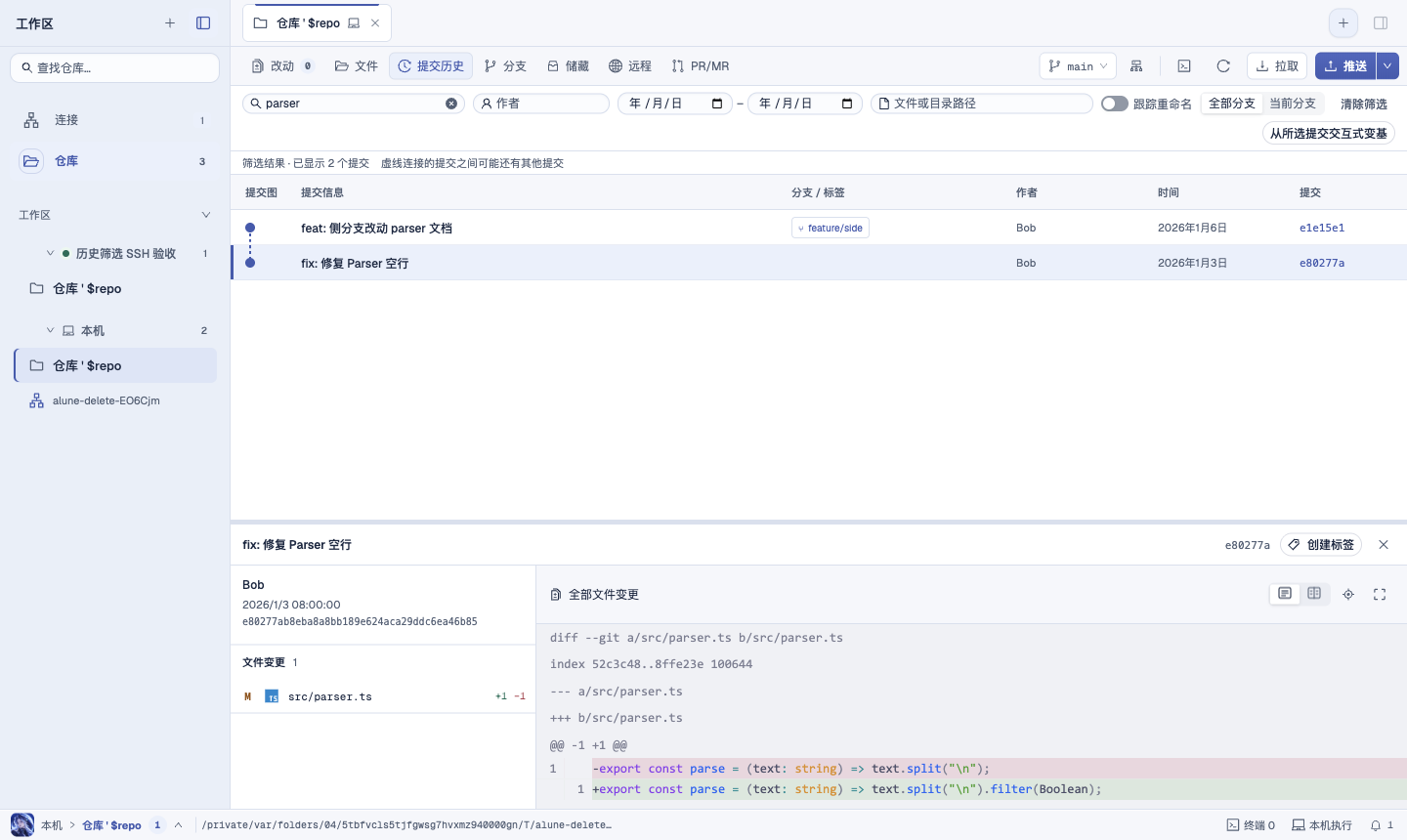Select the 当前分支 filter option
This screenshot has height=840, width=1407.
(x=1293, y=104)
